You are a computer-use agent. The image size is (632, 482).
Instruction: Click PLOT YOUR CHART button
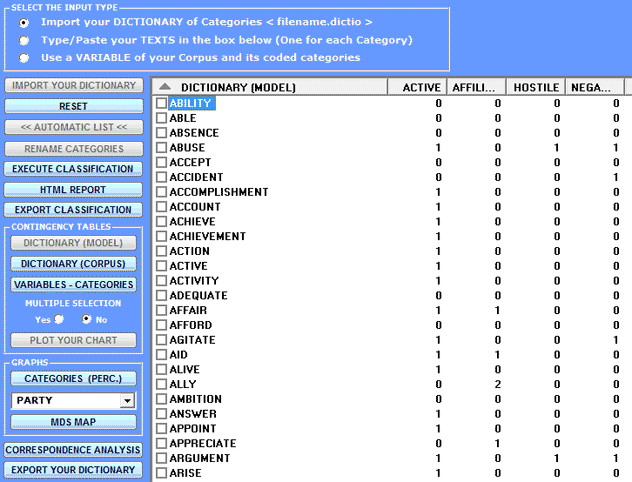pos(73,341)
